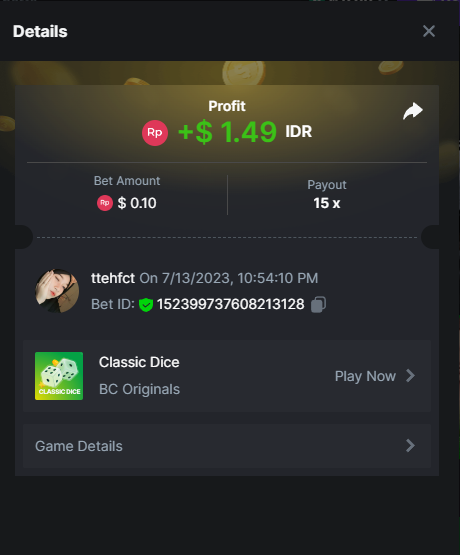Click the Details header title
This screenshot has height=555, width=460.
click(40, 32)
